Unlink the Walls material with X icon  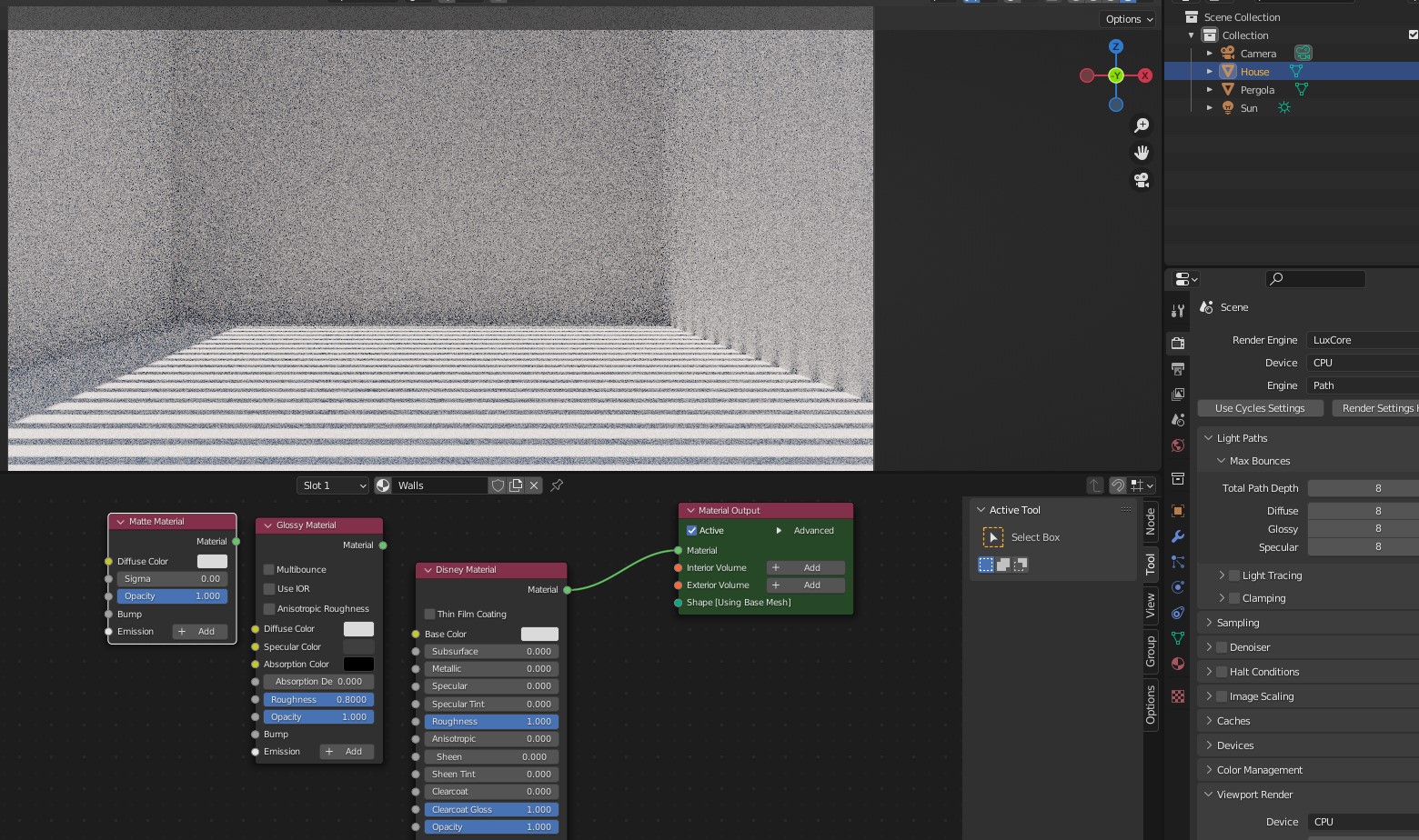point(534,485)
